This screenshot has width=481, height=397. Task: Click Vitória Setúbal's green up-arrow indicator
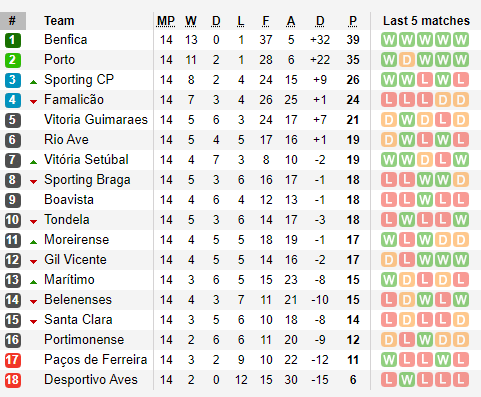[33, 162]
